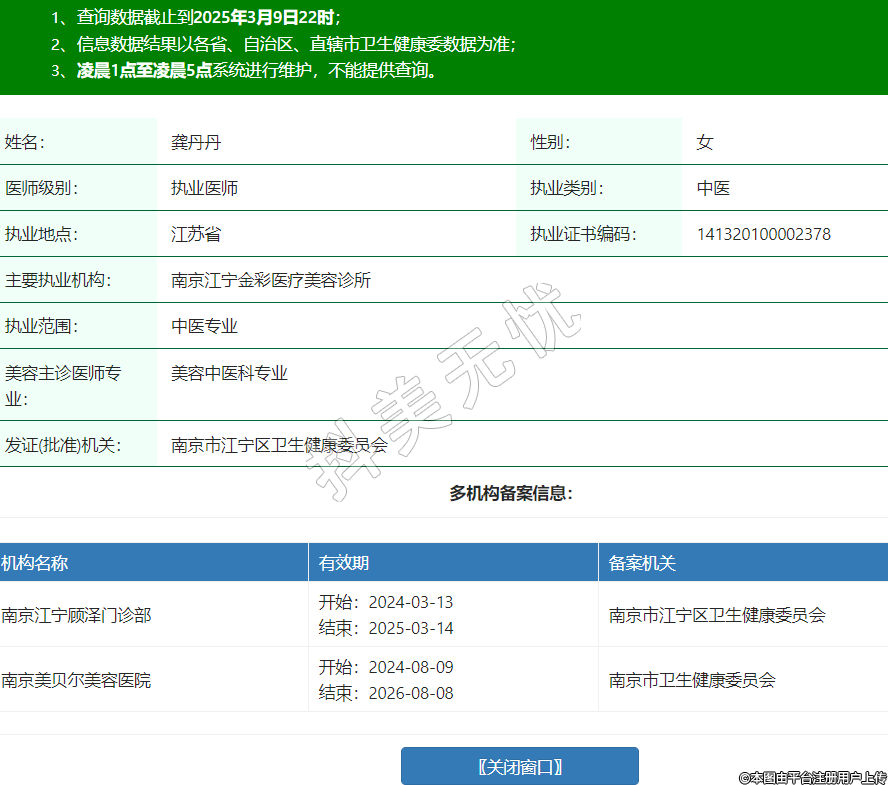
Task: Click the 中医 practice category value
Action: 713,188
